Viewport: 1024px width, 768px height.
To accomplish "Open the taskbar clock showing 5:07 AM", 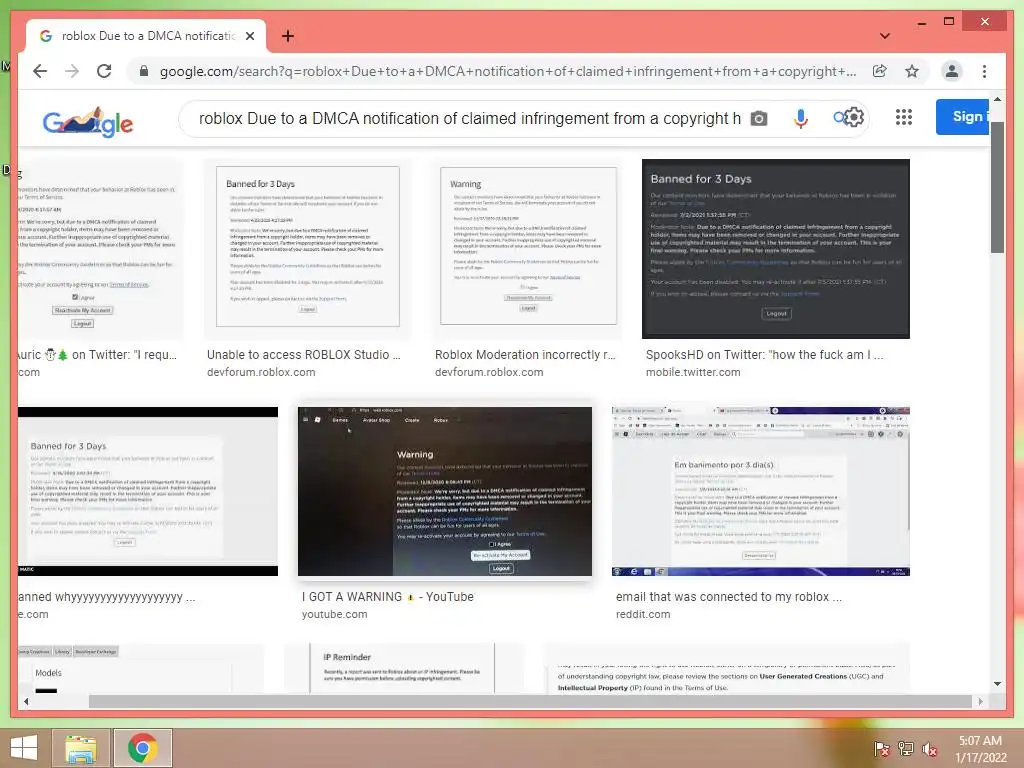I will click(x=980, y=749).
